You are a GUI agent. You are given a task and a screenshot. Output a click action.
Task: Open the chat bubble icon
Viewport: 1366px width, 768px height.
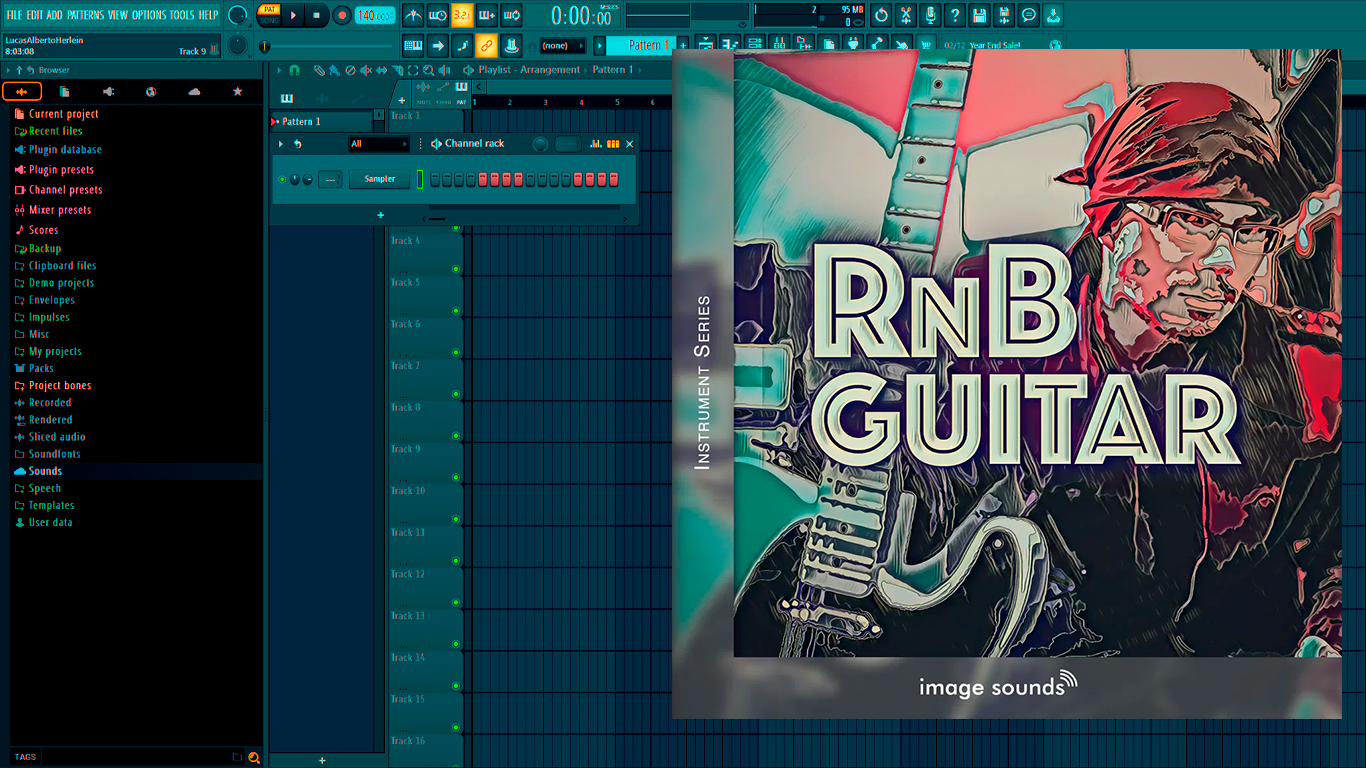(1029, 16)
